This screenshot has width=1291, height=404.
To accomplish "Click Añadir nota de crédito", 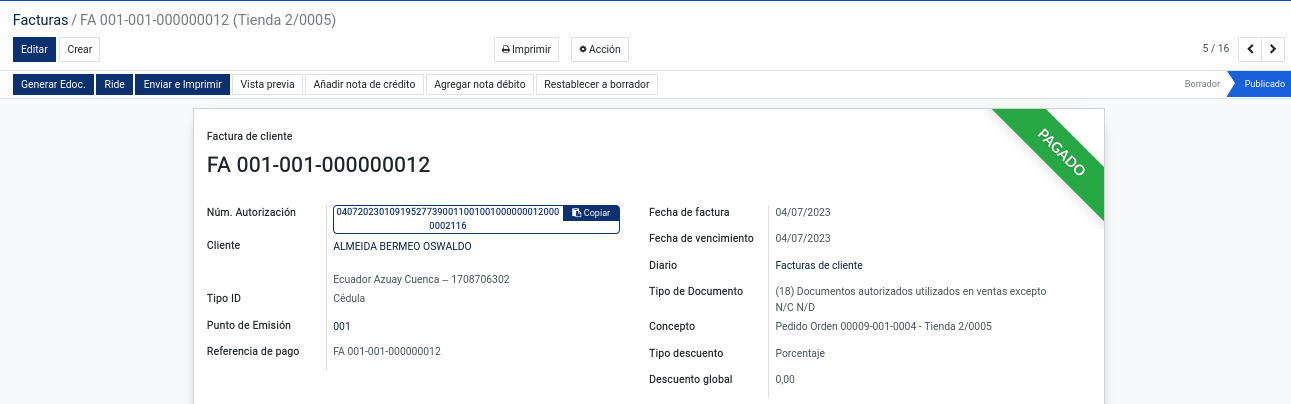I will (365, 85).
